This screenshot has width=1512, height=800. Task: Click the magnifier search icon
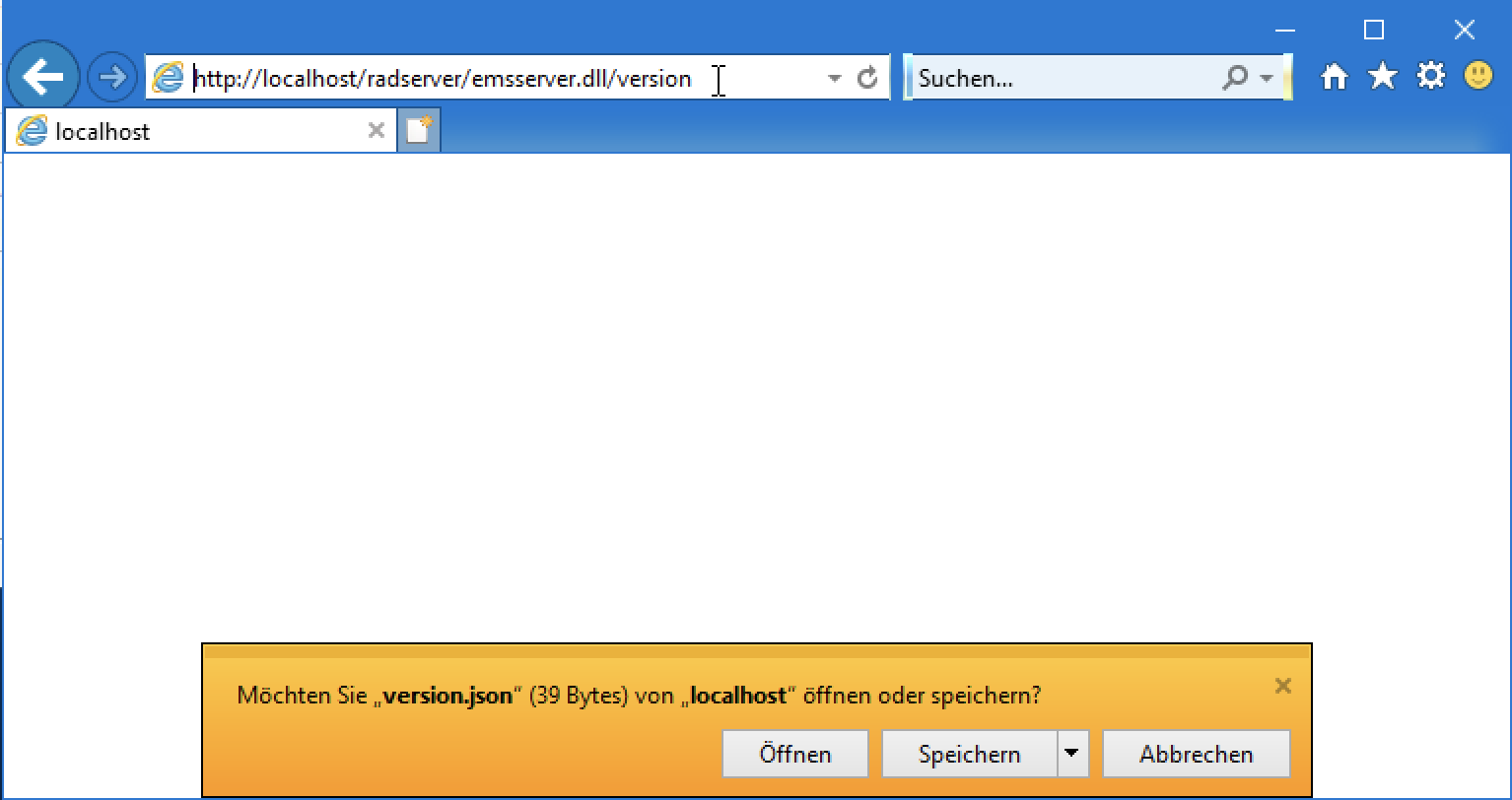(x=1234, y=78)
